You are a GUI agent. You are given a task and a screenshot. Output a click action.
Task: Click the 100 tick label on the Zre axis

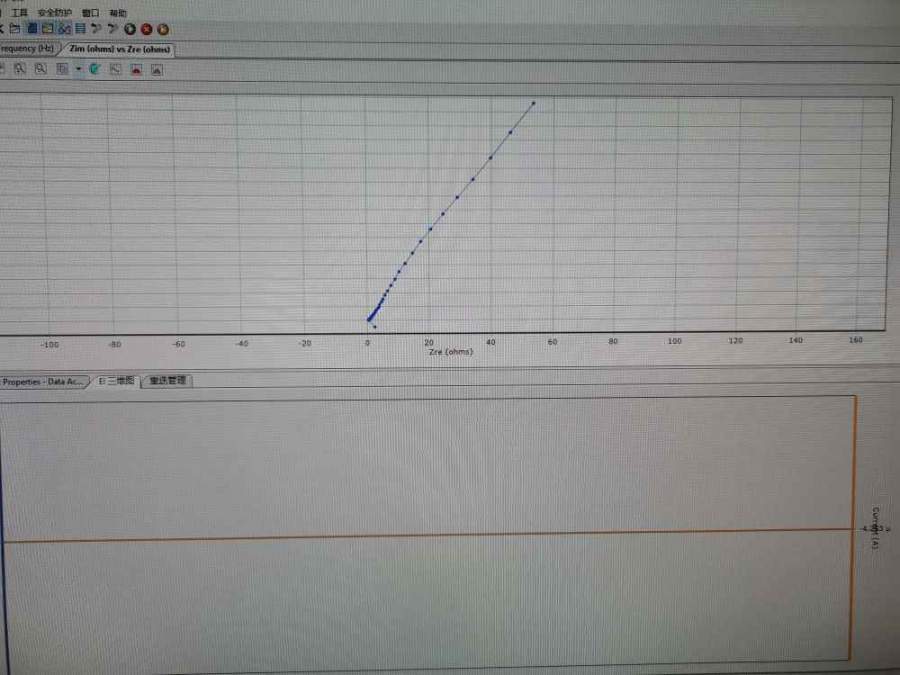click(674, 341)
